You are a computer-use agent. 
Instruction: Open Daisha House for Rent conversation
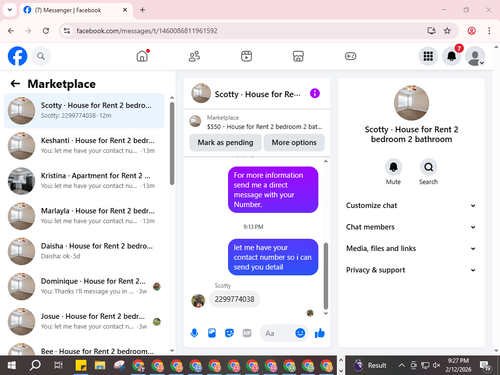pyautogui.click(x=84, y=251)
